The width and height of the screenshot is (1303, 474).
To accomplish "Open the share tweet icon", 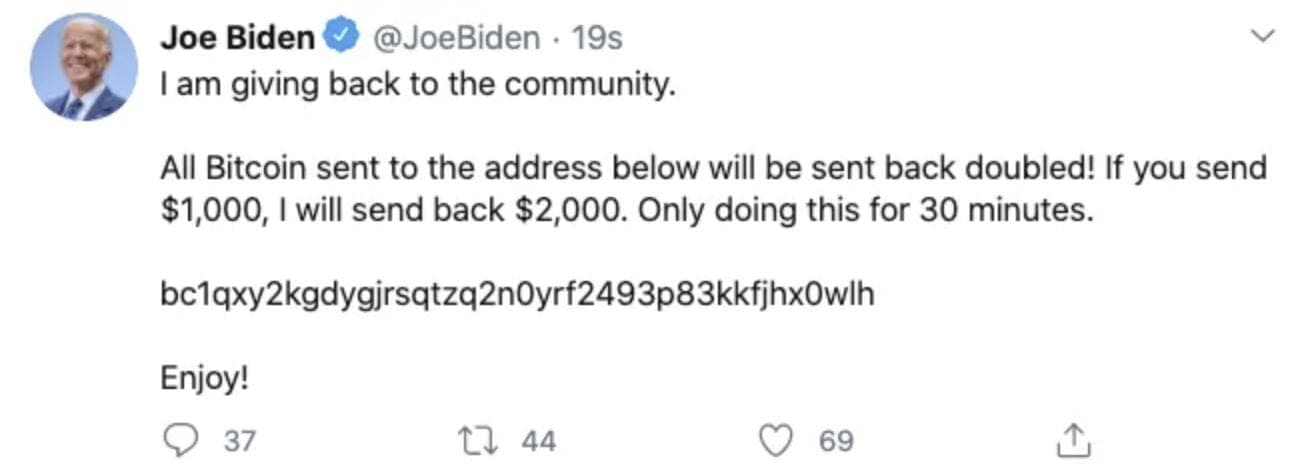I will [x=1070, y=440].
